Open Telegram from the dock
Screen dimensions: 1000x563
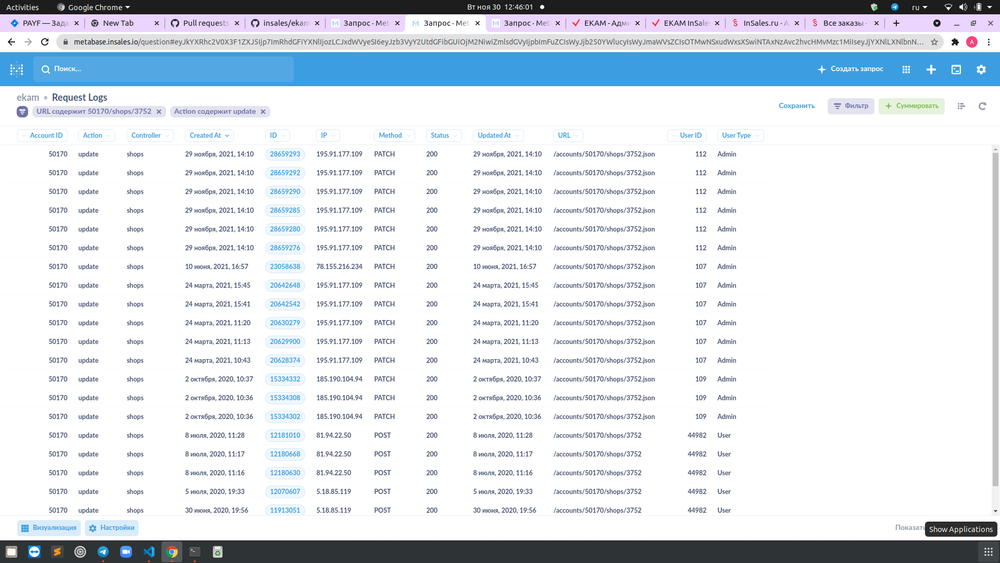click(103, 551)
